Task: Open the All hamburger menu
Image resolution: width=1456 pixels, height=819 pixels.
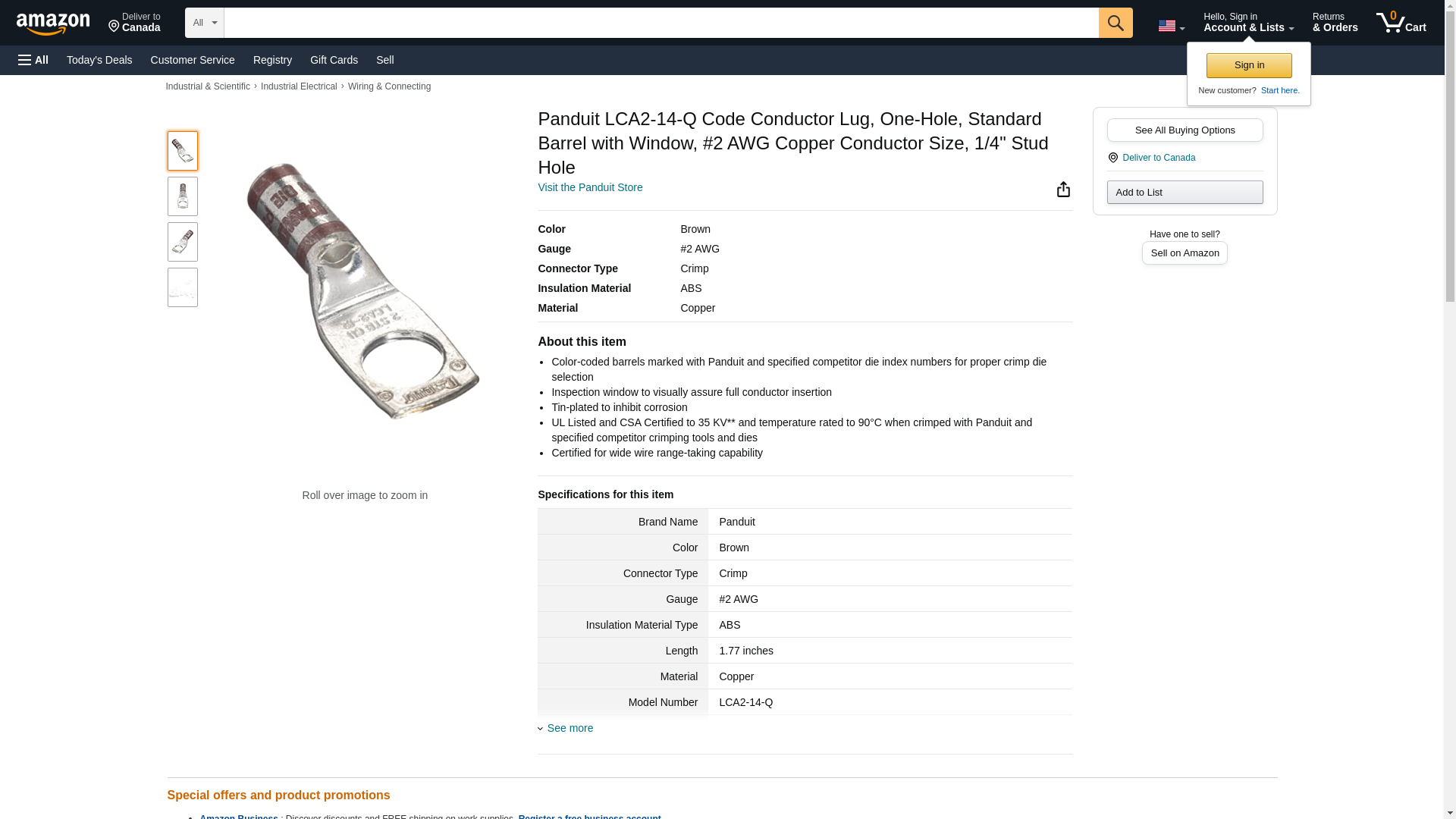Action: (33, 60)
